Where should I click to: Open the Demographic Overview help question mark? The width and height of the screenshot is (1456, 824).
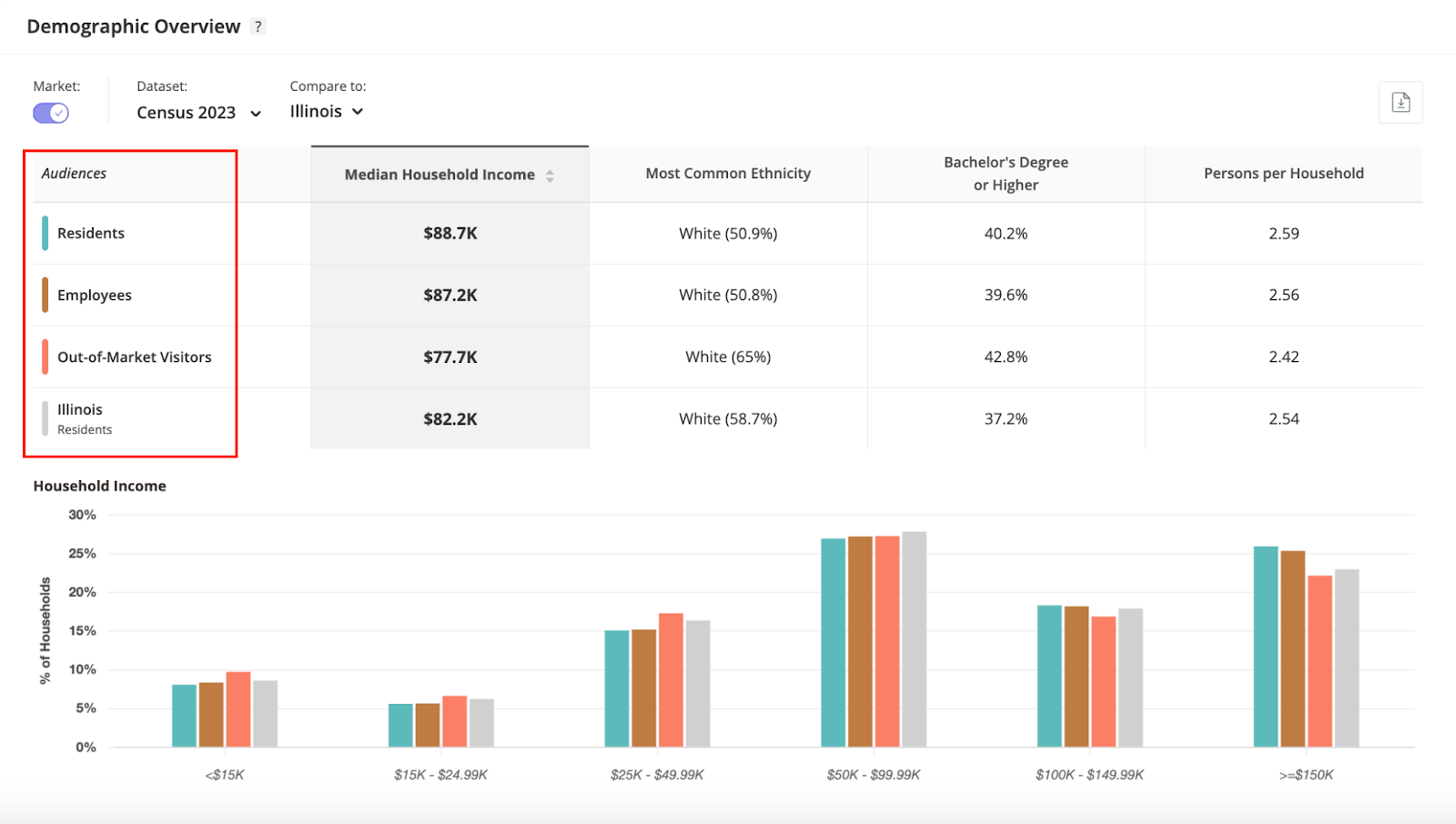(258, 26)
